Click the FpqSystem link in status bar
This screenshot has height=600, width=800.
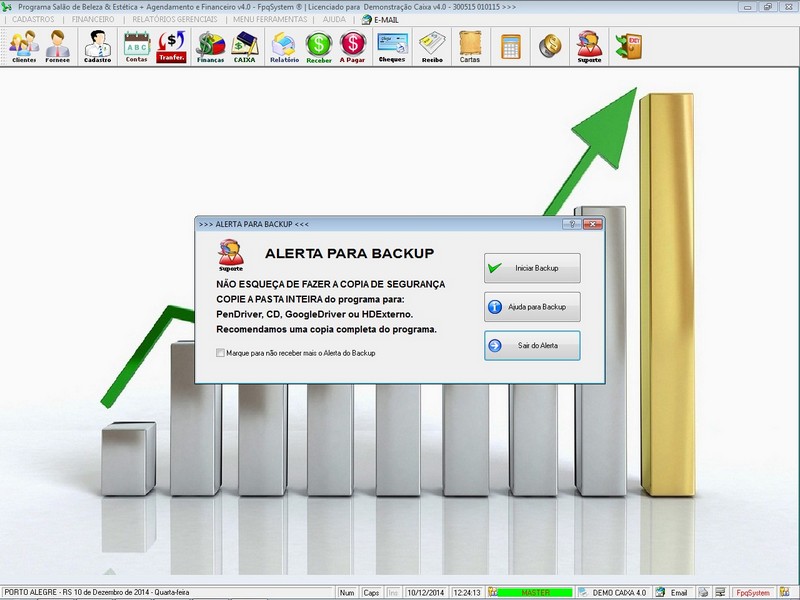(x=753, y=592)
